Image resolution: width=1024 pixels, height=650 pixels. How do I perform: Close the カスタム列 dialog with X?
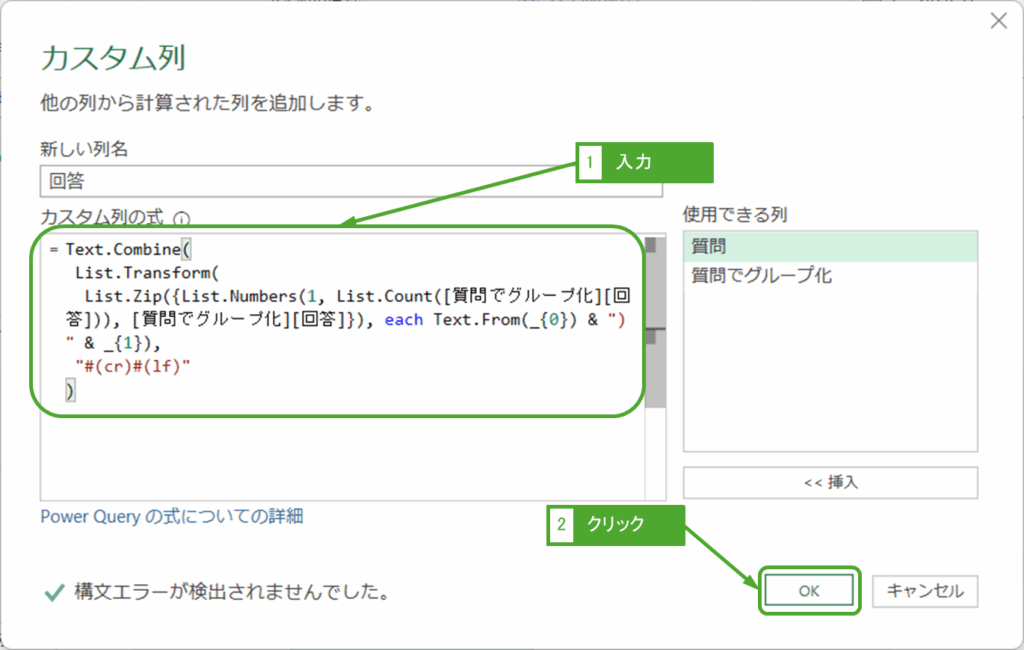tap(998, 21)
